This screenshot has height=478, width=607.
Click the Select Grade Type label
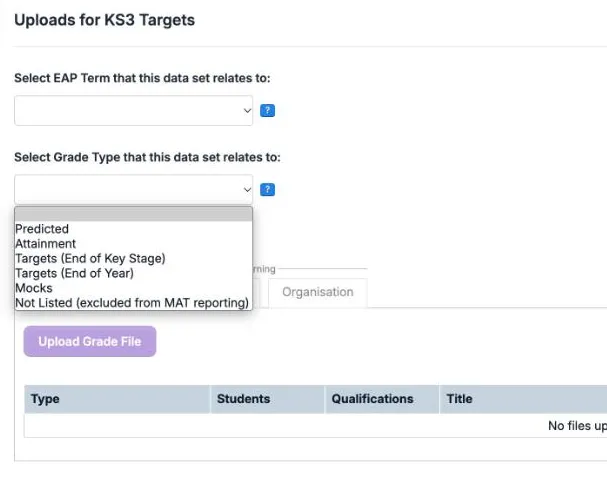coord(147,158)
